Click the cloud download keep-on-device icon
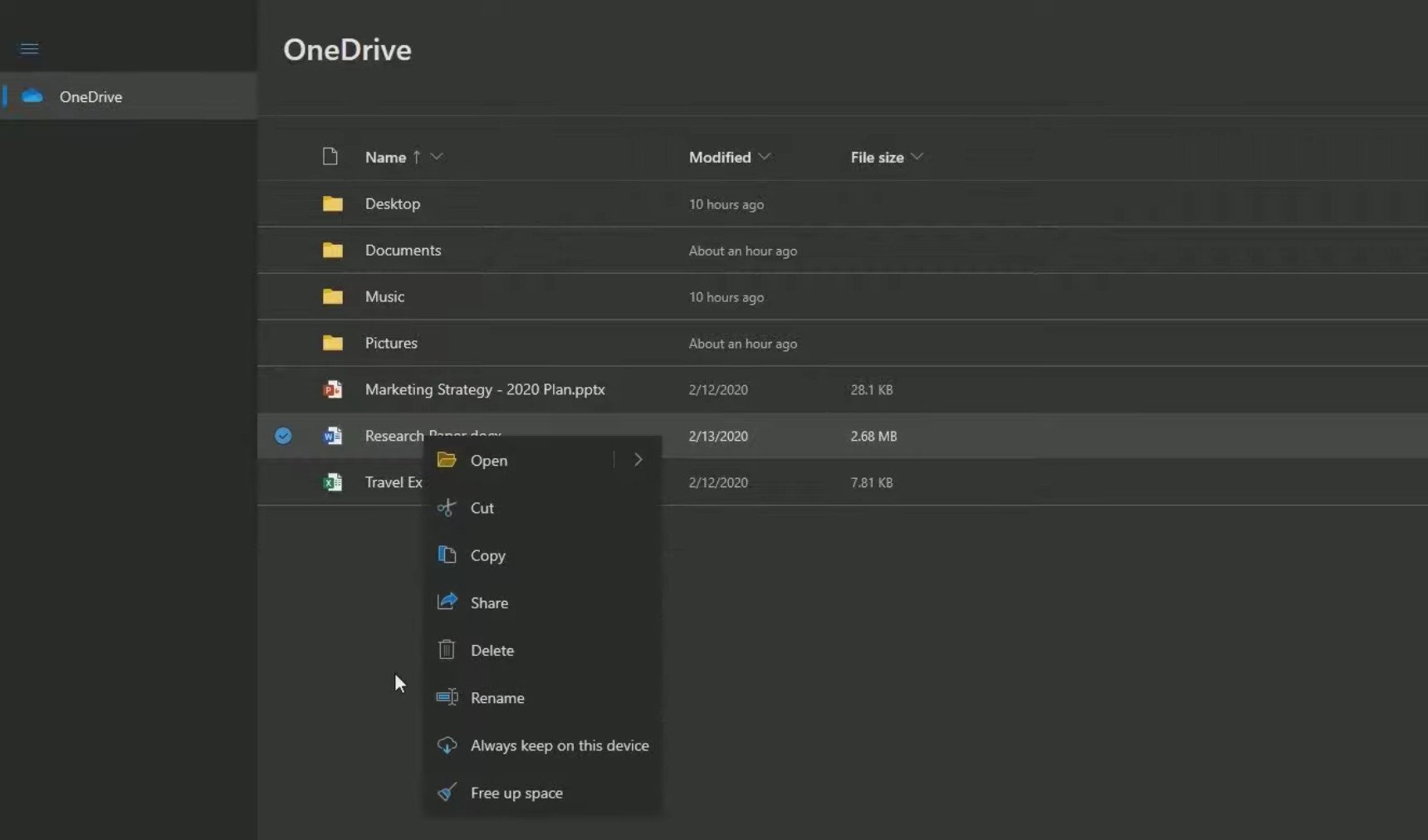The image size is (1428, 840). click(447, 745)
